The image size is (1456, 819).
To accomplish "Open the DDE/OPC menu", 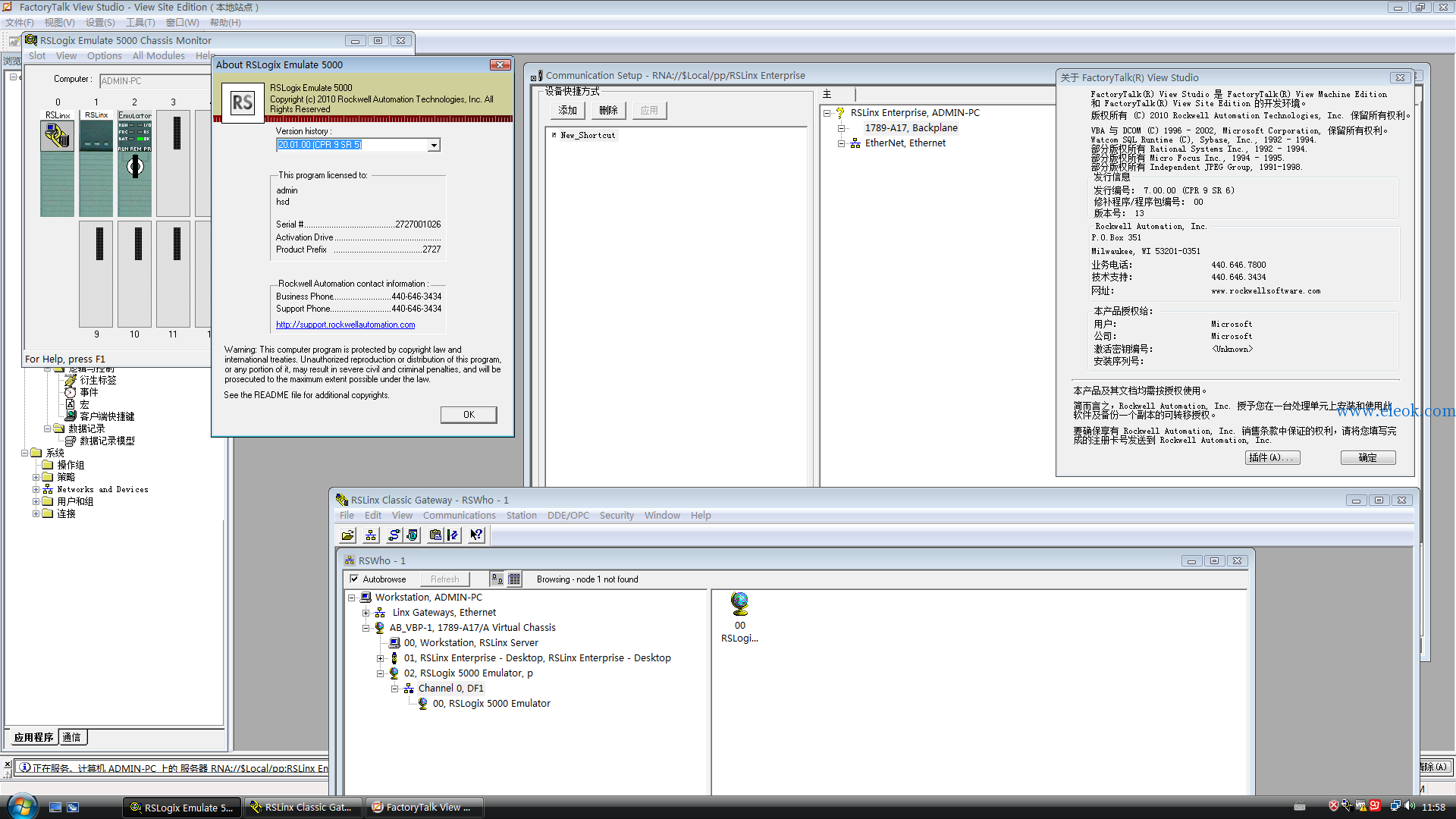I will (x=568, y=516).
